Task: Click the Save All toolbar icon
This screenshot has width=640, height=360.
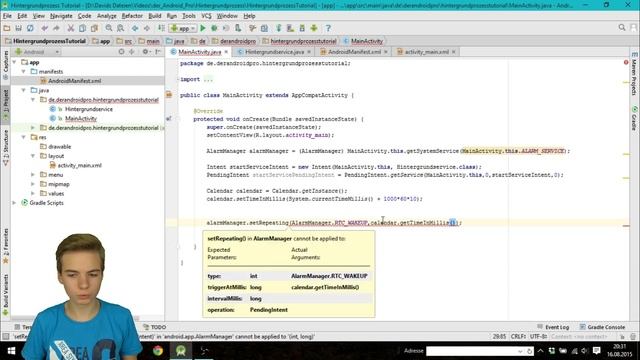Action: pos(18,28)
